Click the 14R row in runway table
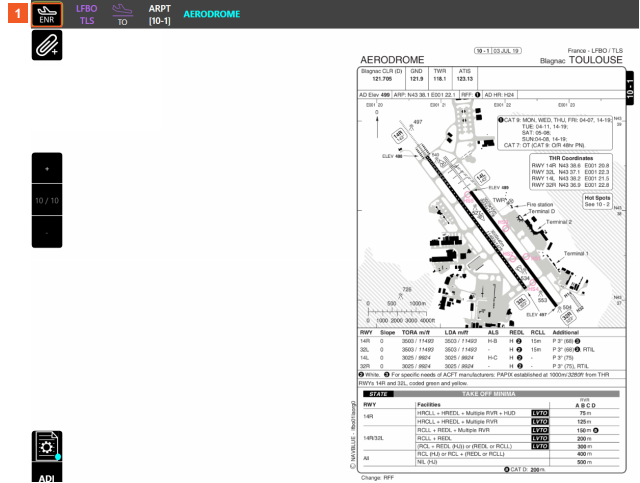The image size is (640, 483). point(491,341)
